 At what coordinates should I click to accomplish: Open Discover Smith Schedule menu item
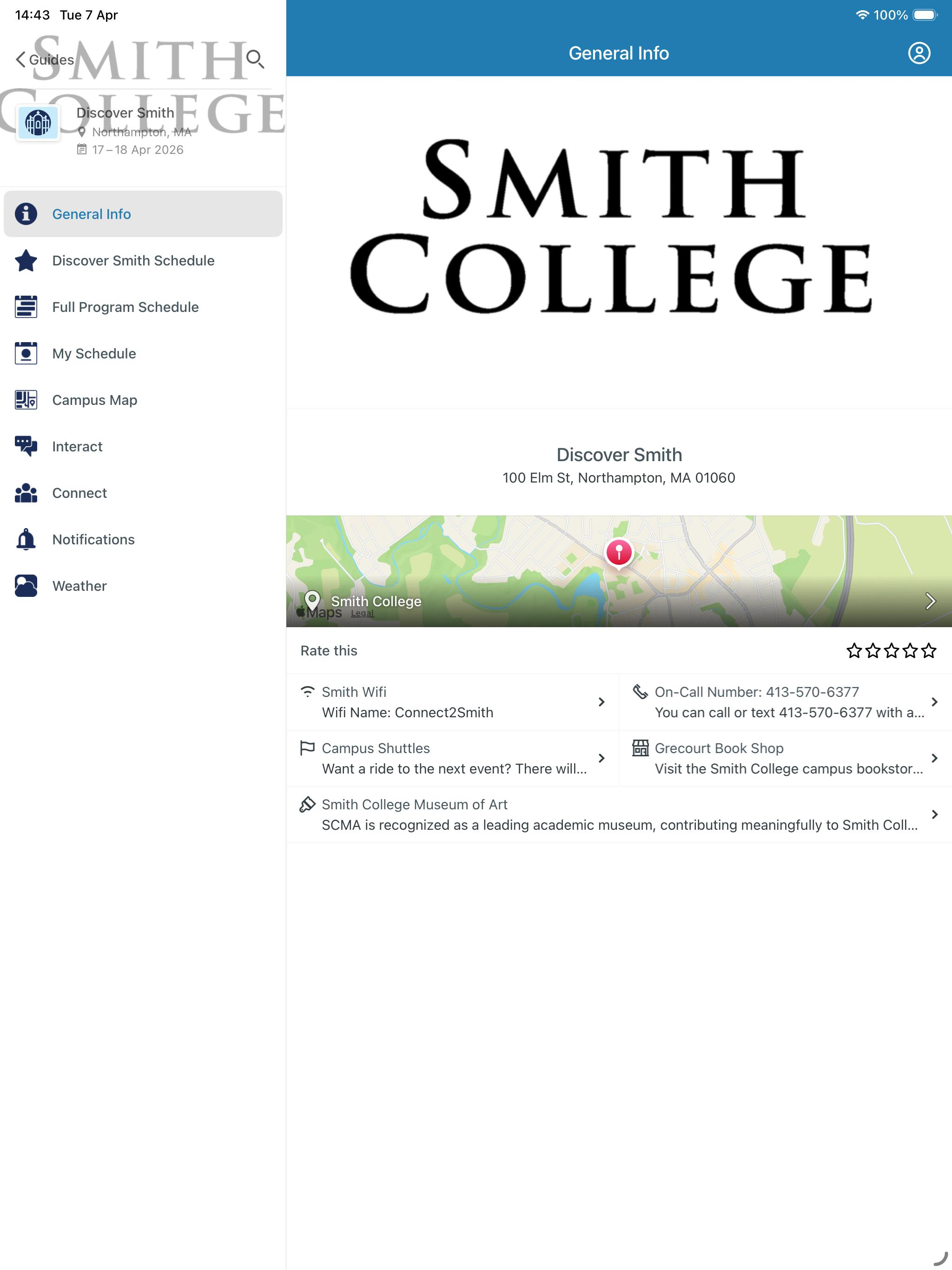click(143, 260)
